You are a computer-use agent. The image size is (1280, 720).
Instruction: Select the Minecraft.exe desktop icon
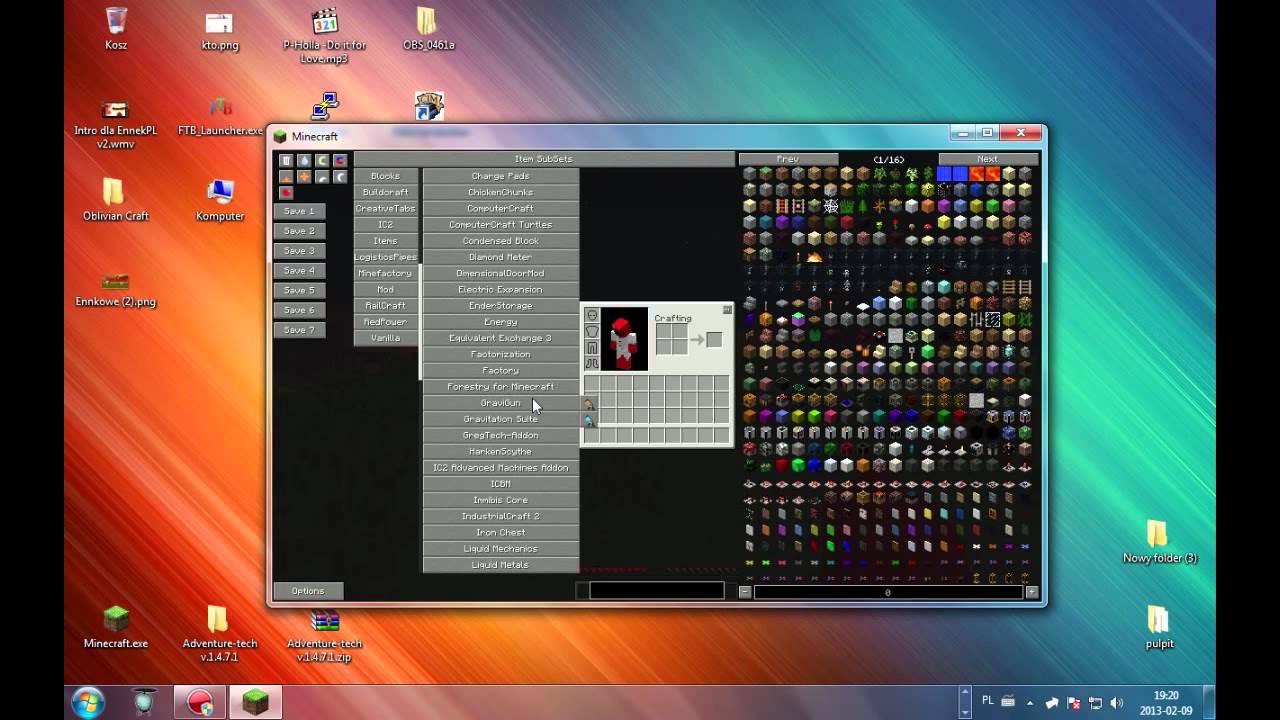point(116,627)
